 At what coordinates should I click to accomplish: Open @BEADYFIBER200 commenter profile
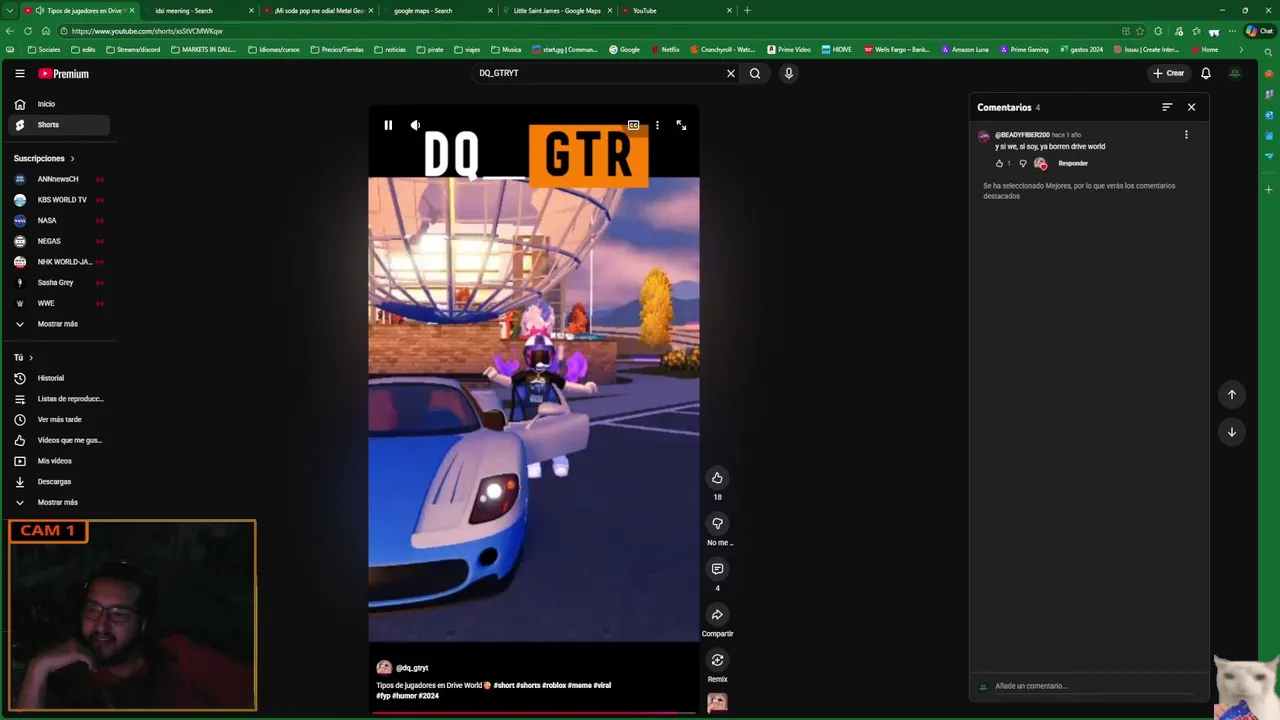[x=1022, y=135]
